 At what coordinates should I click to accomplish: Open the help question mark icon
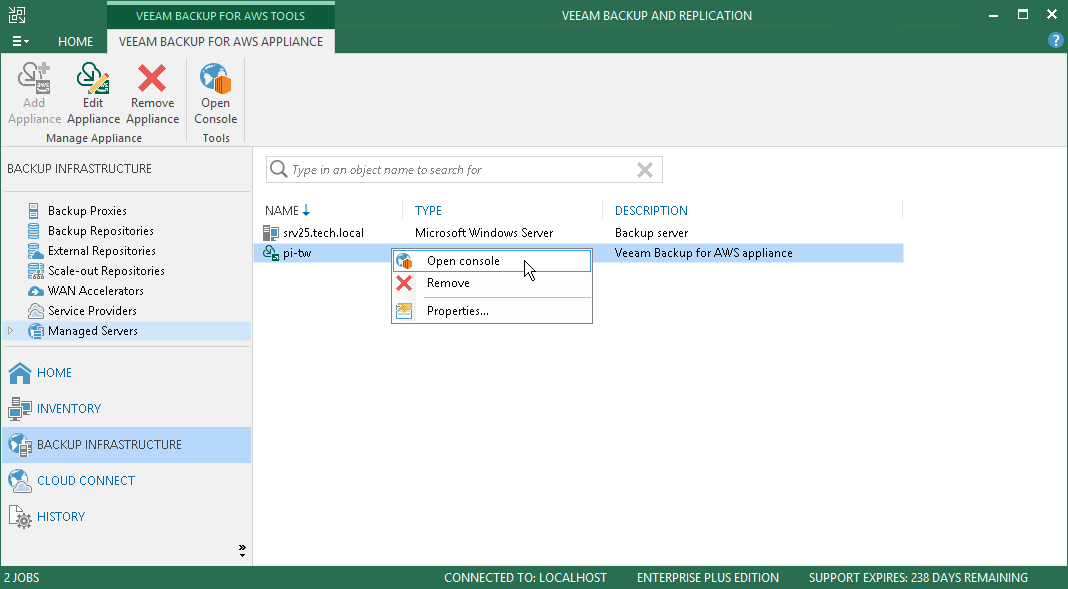pyautogui.click(x=1055, y=41)
